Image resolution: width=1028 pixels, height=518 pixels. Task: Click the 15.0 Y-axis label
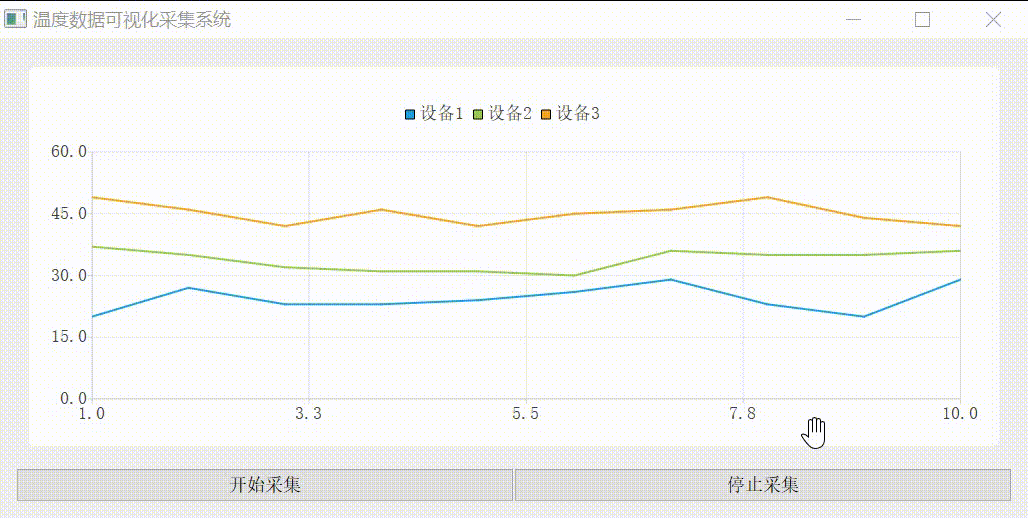pyautogui.click(x=69, y=337)
